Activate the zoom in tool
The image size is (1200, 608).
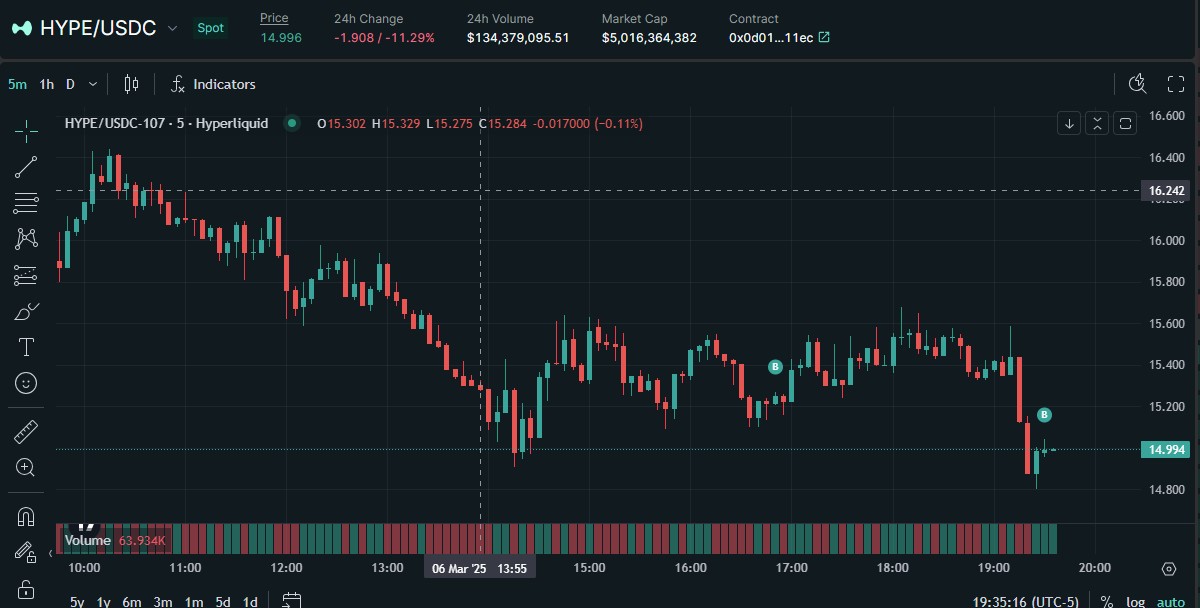(26, 467)
